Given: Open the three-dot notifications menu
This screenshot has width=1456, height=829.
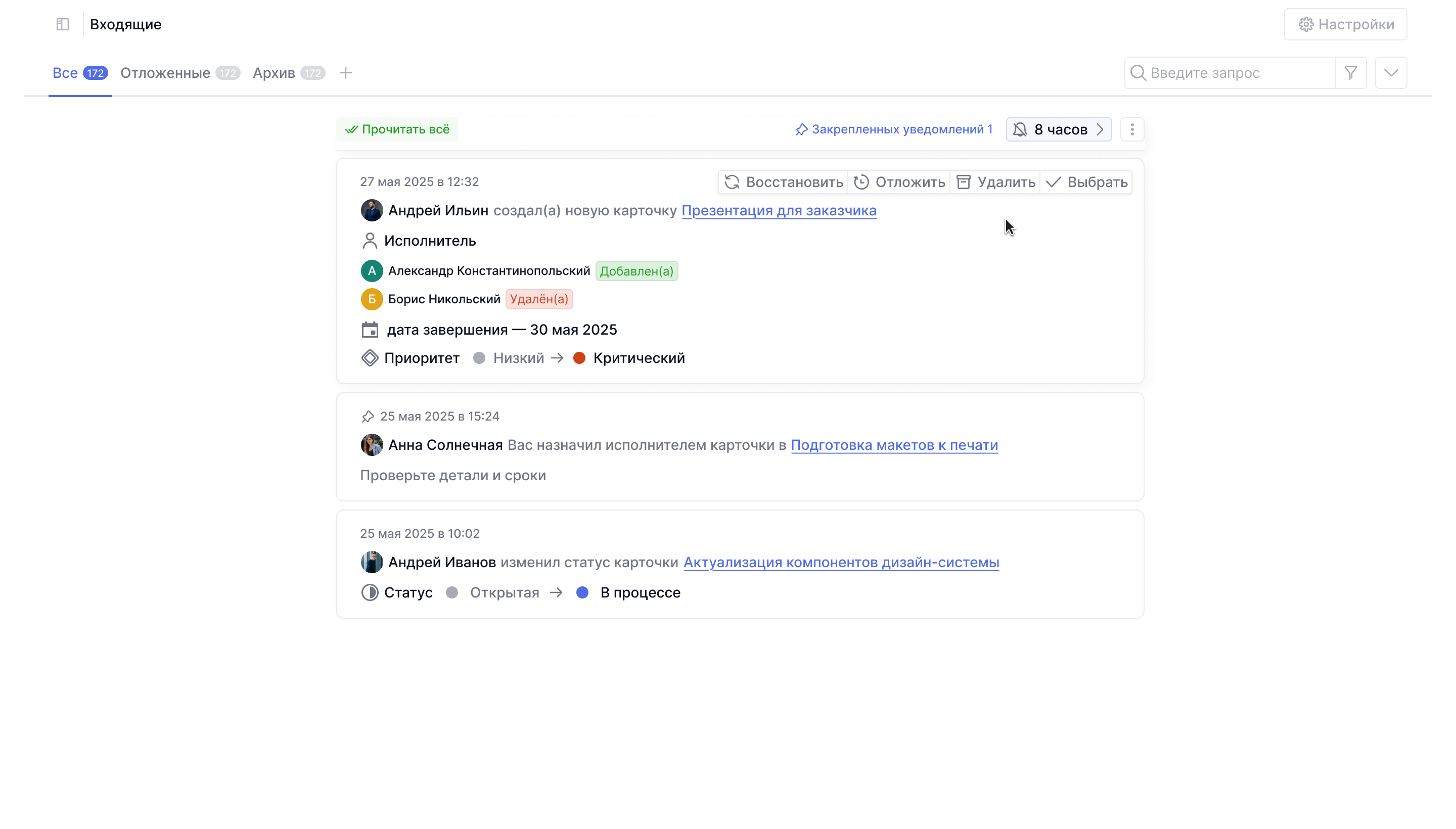Looking at the screenshot, I should point(1132,129).
